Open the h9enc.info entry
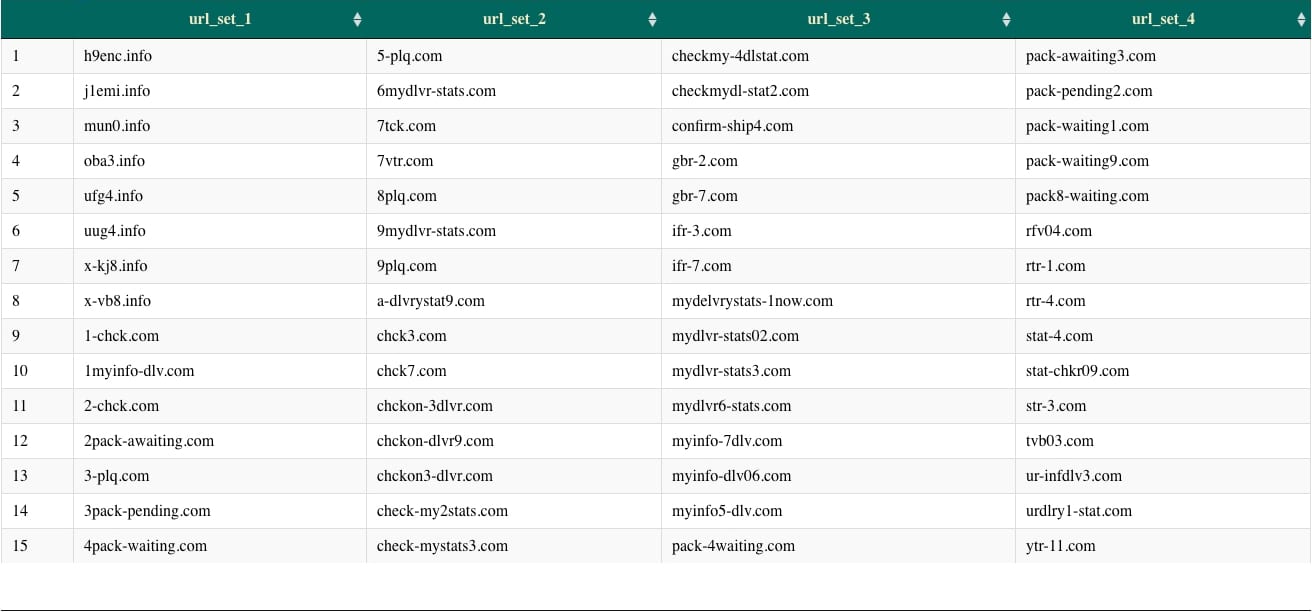Screen dimensions: 1312x612 (117, 56)
